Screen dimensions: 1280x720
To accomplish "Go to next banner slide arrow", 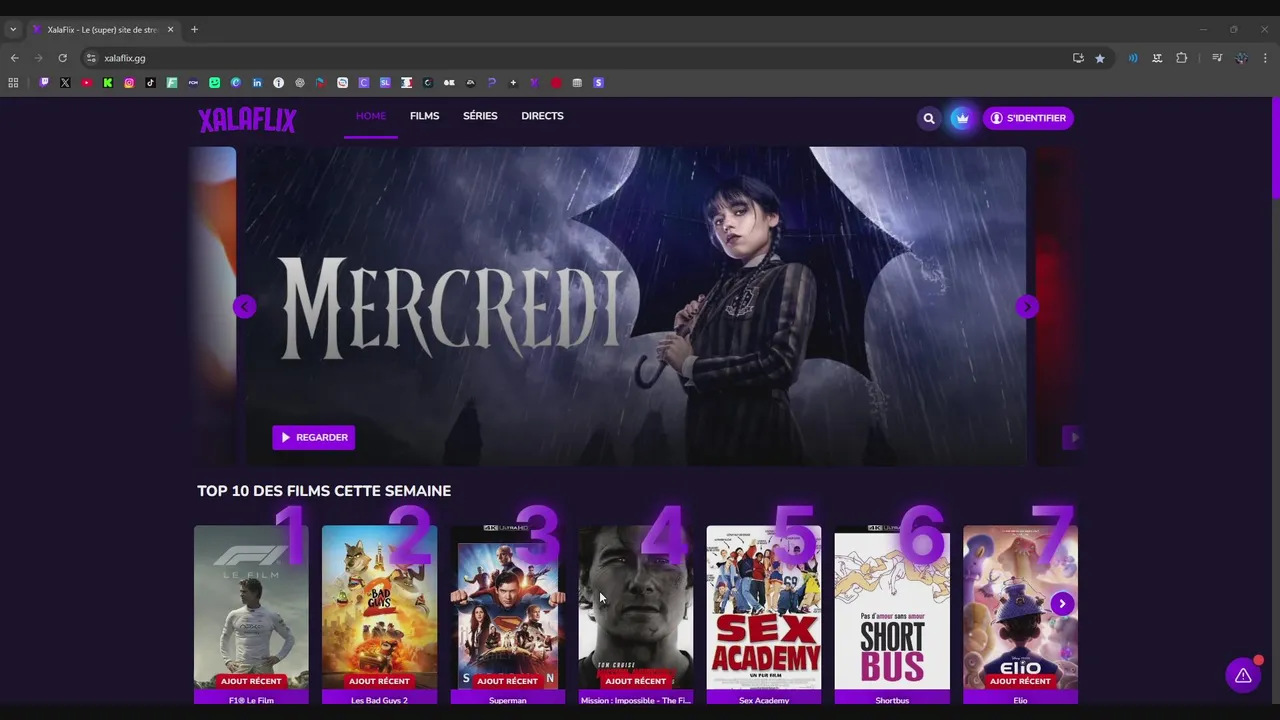I will 1027,307.
